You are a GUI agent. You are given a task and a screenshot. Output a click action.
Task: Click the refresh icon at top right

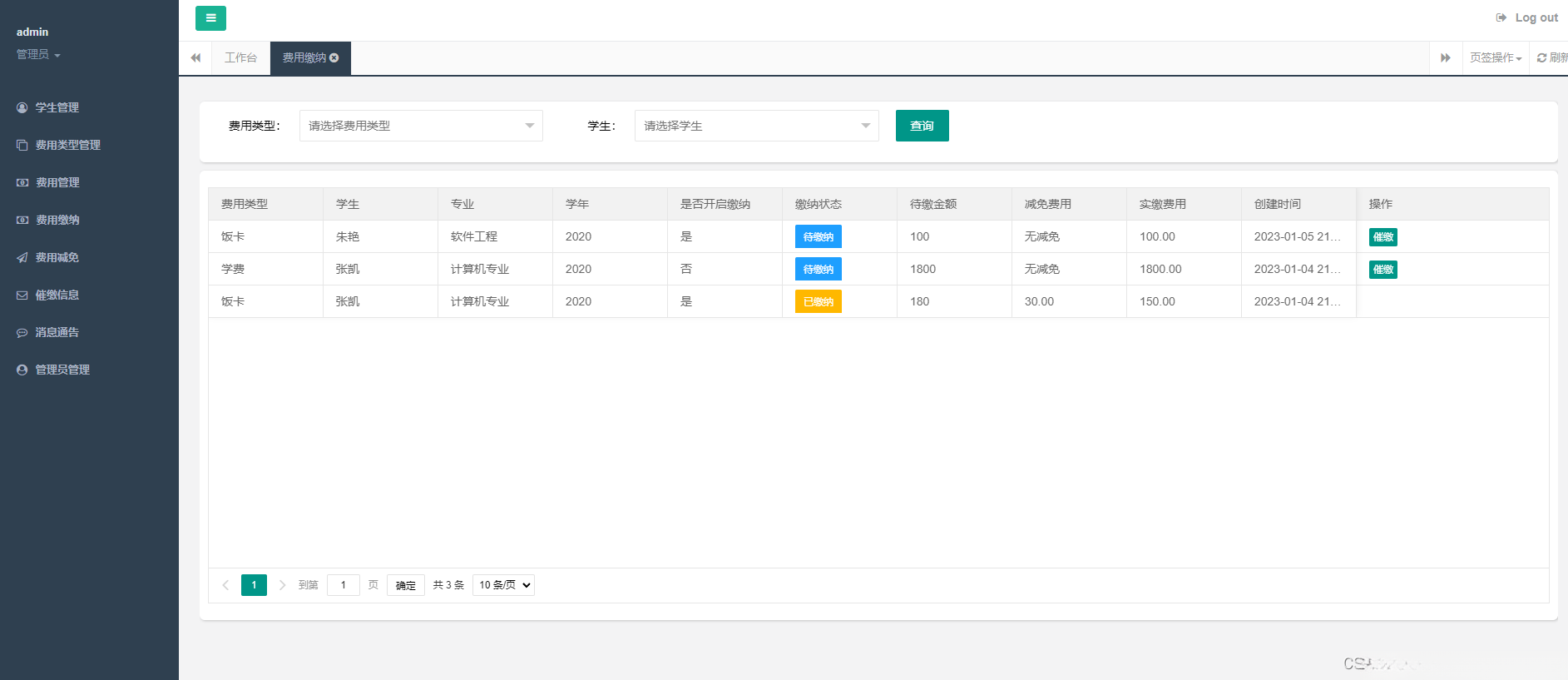tap(1541, 57)
